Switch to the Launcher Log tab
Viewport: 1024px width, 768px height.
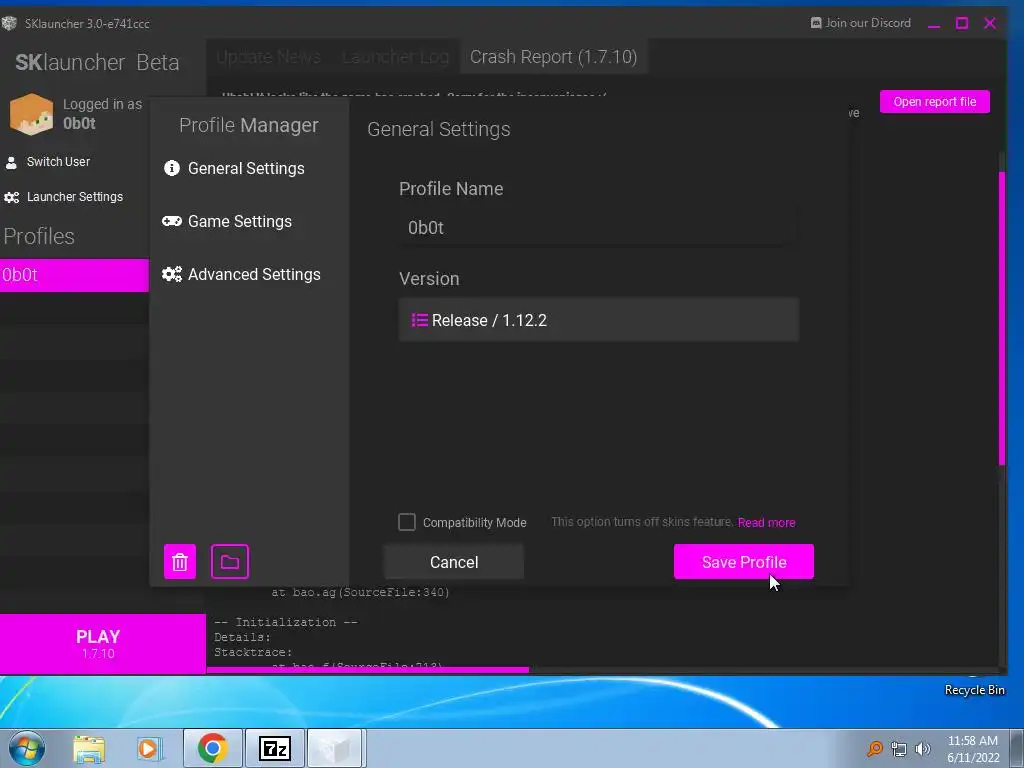tap(395, 57)
